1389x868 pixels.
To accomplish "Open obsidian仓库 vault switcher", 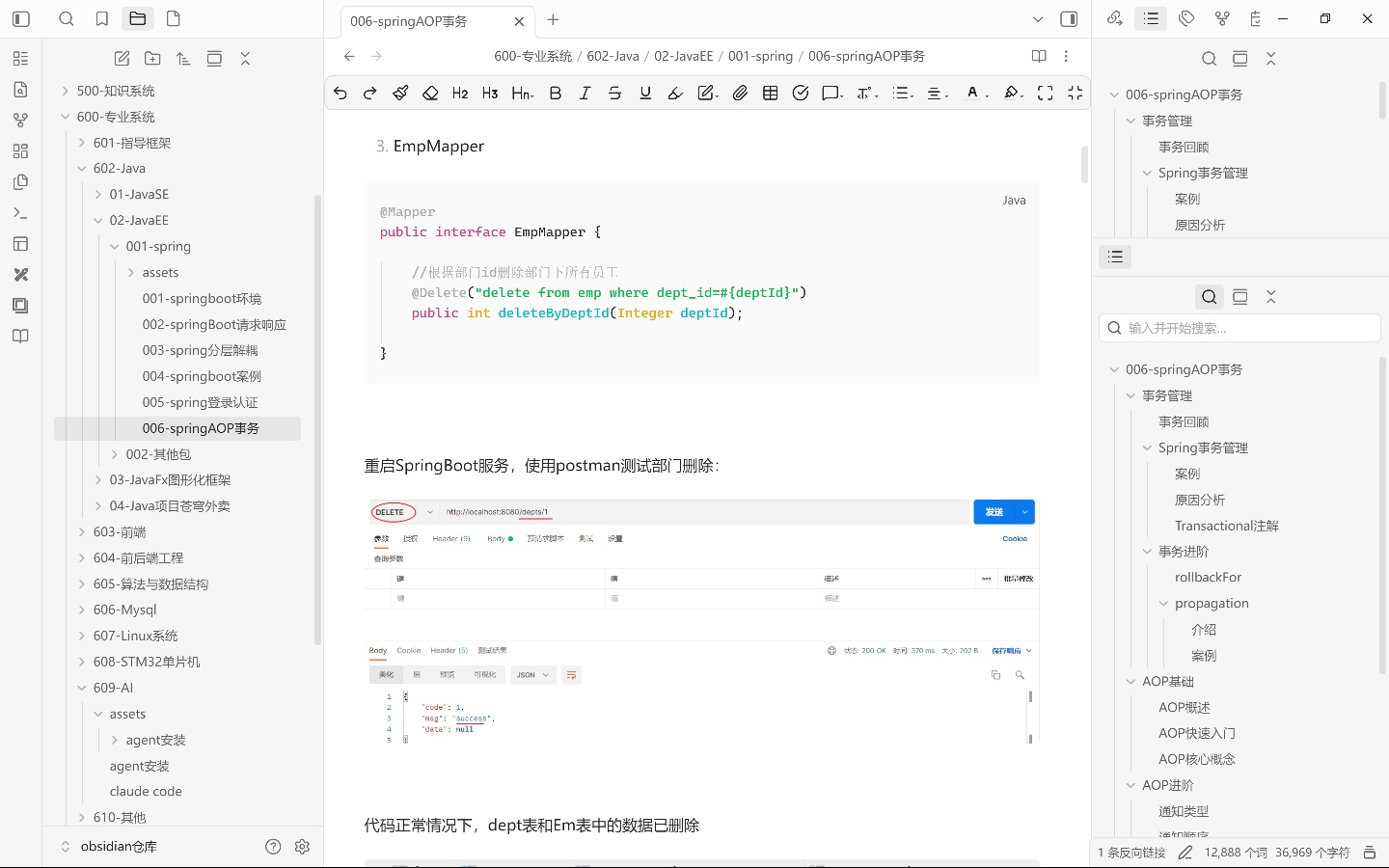I will pos(119,846).
